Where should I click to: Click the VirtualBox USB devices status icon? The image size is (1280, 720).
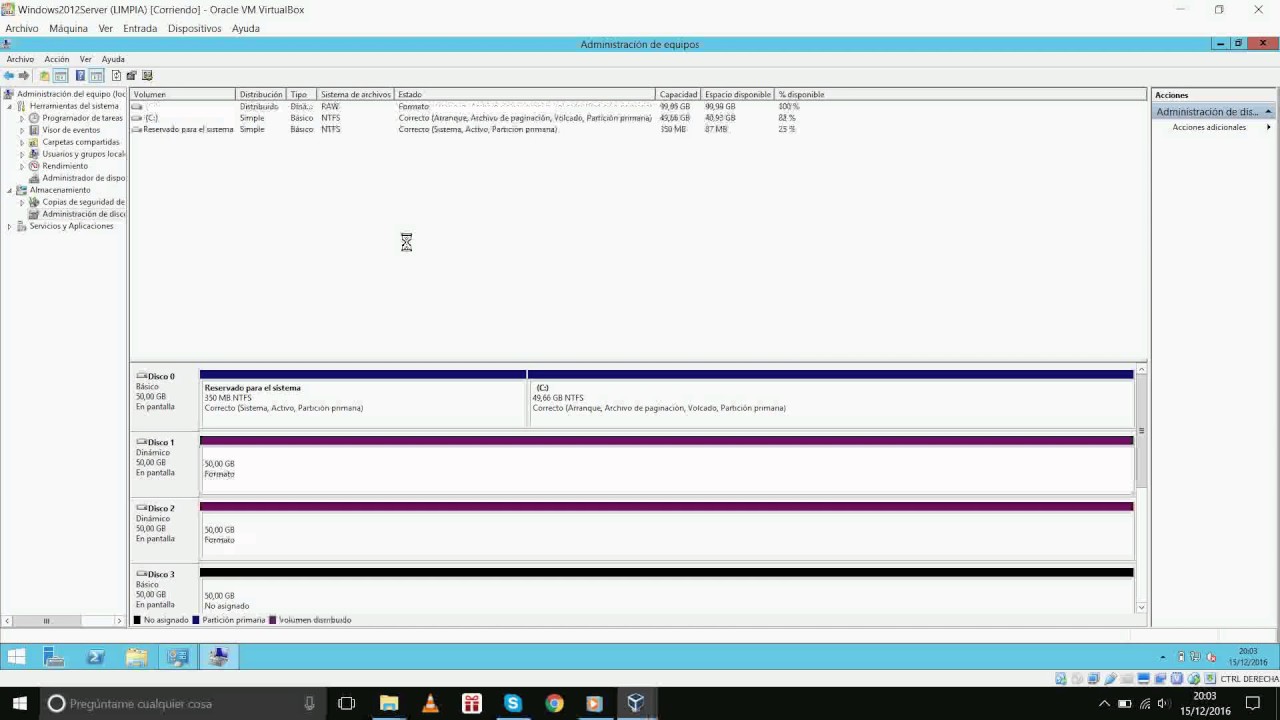1110,679
